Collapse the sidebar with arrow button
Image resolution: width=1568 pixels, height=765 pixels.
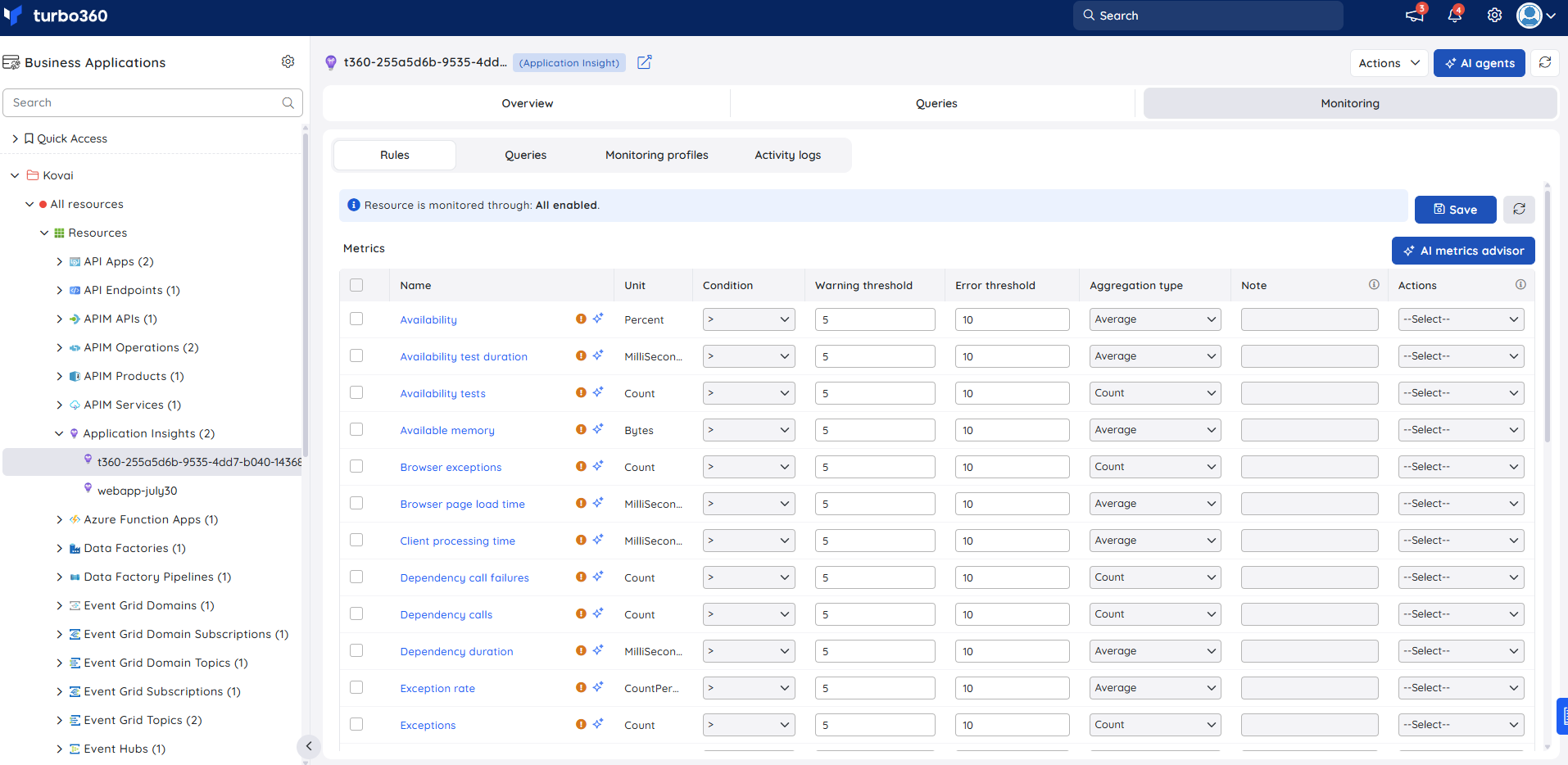[x=308, y=745]
